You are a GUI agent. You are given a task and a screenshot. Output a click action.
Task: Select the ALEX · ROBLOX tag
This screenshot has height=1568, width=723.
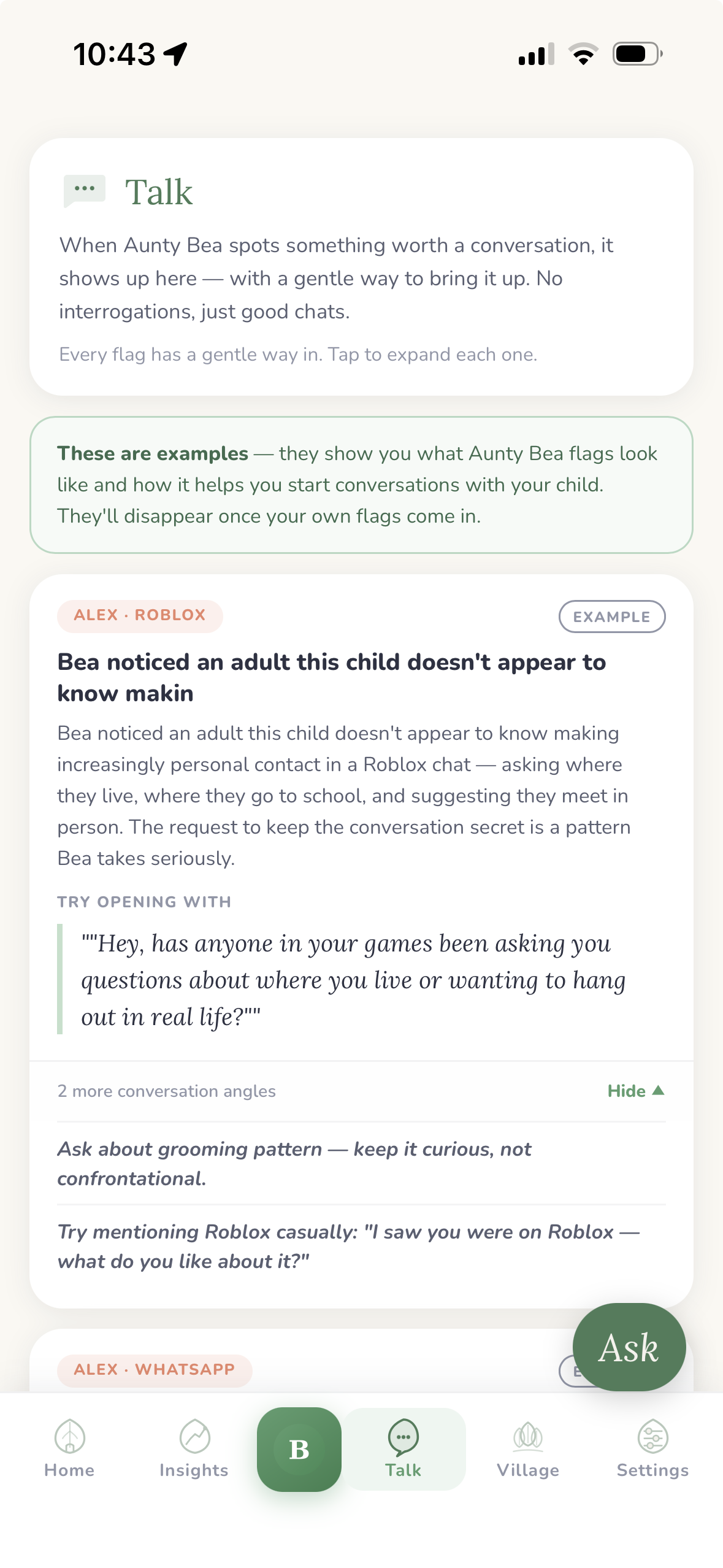[140, 615]
